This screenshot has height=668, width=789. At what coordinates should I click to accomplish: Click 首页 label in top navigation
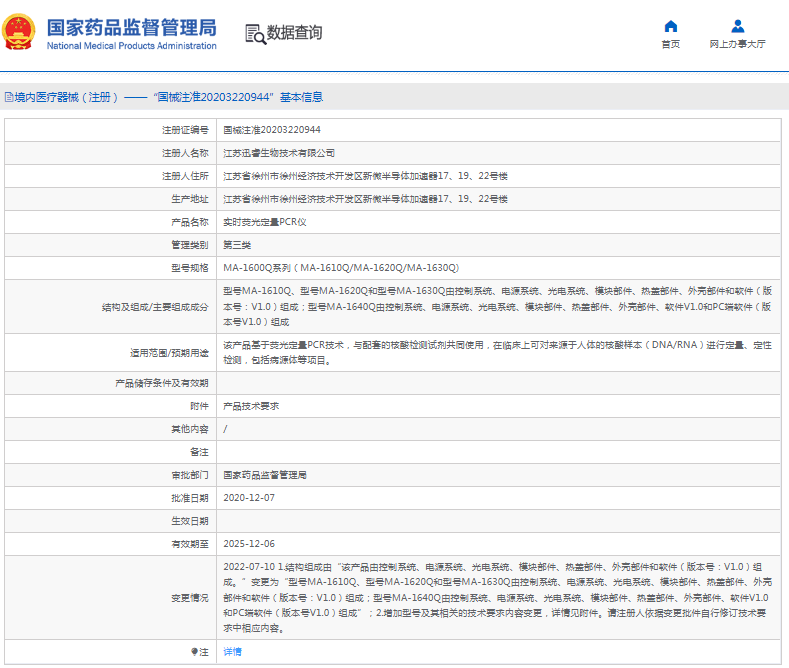point(671,44)
